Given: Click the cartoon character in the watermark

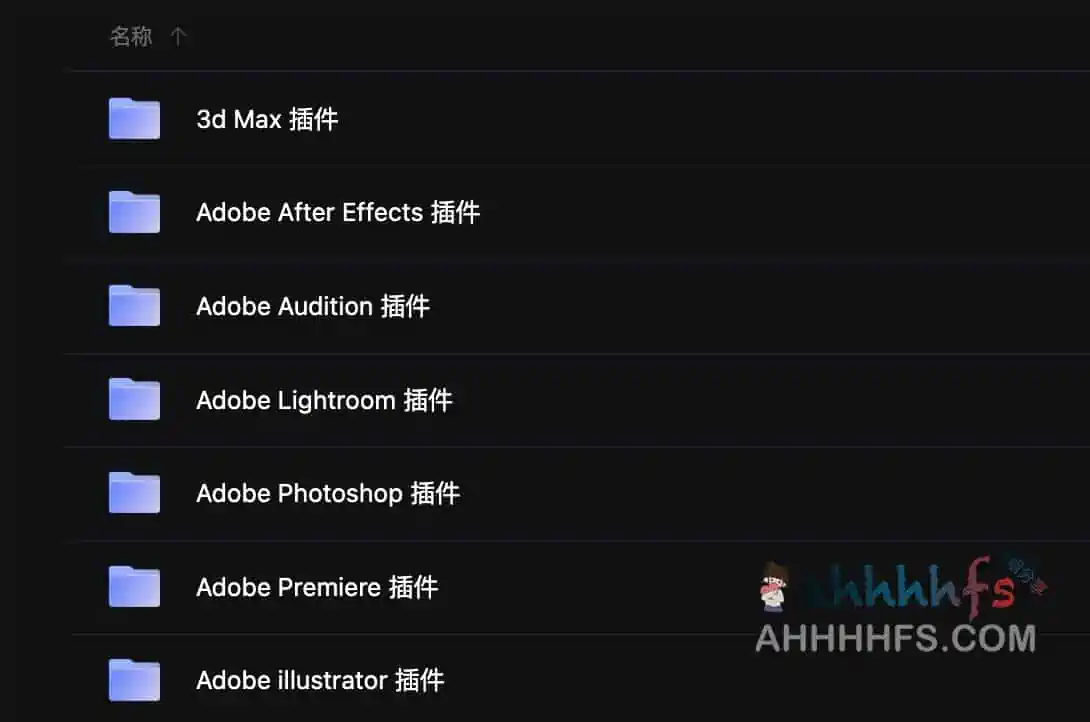Looking at the screenshot, I should [774, 587].
